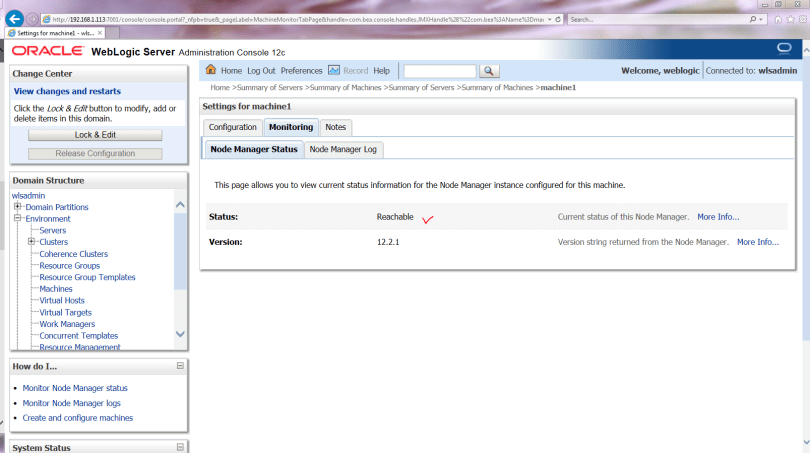
Task: Click More Info link for Status
Action: coord(718,217)
